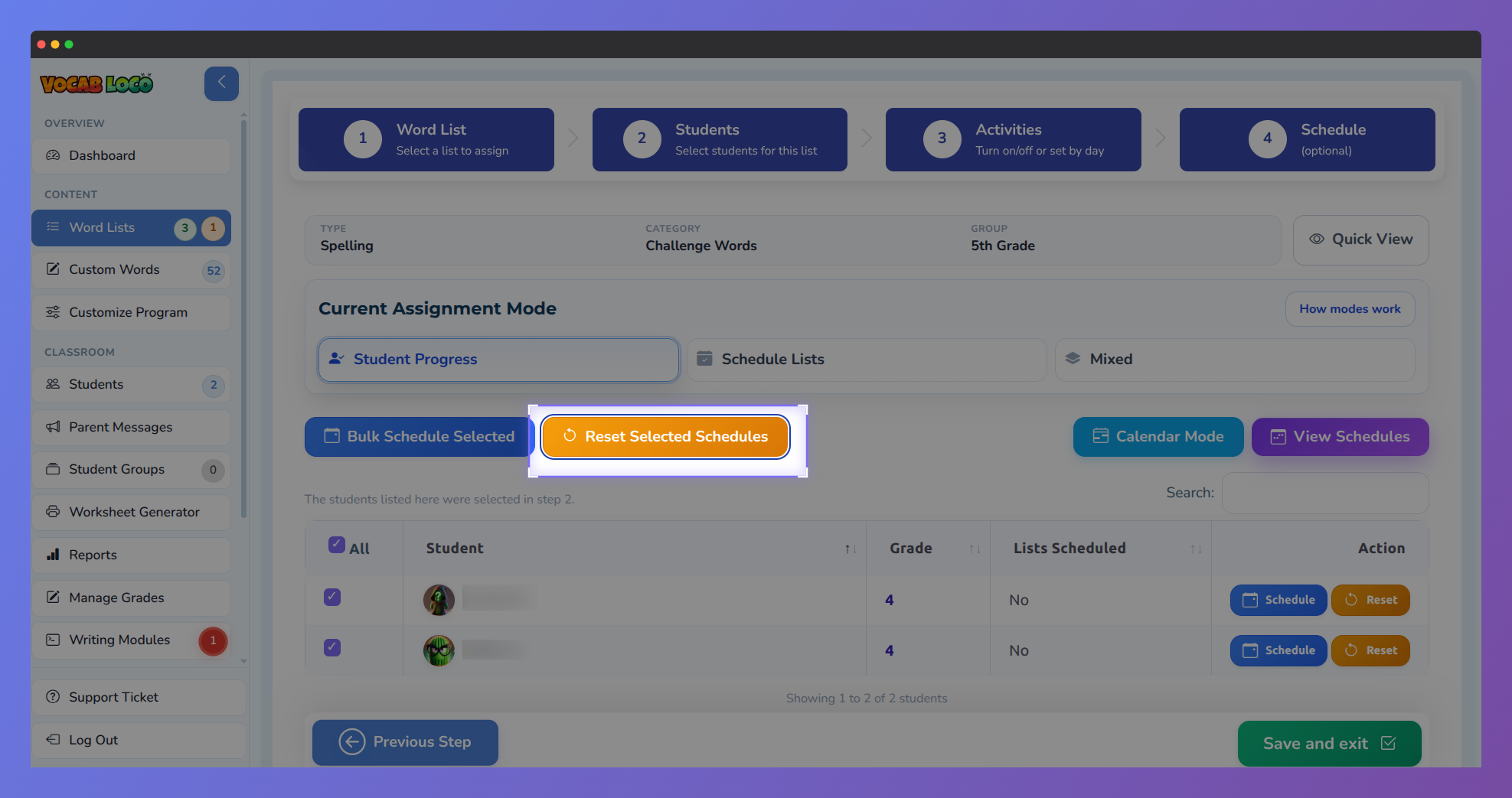View Reports
Viewport: 1512px width, 798px height.
(x=131, y=555)
